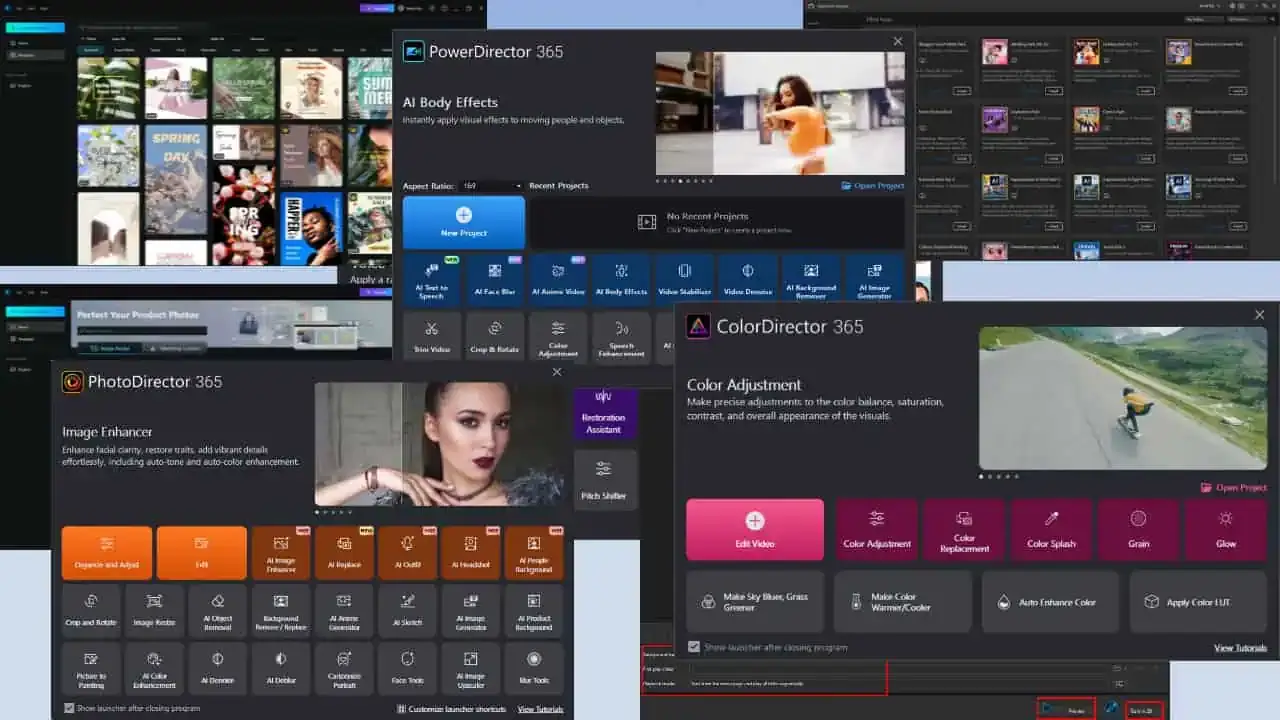Image resolution: width=1280 pixels, height=720 pixels.
Task: Open Video Stabilizer in PowerDirector
Action: click(x=685, y=279)
